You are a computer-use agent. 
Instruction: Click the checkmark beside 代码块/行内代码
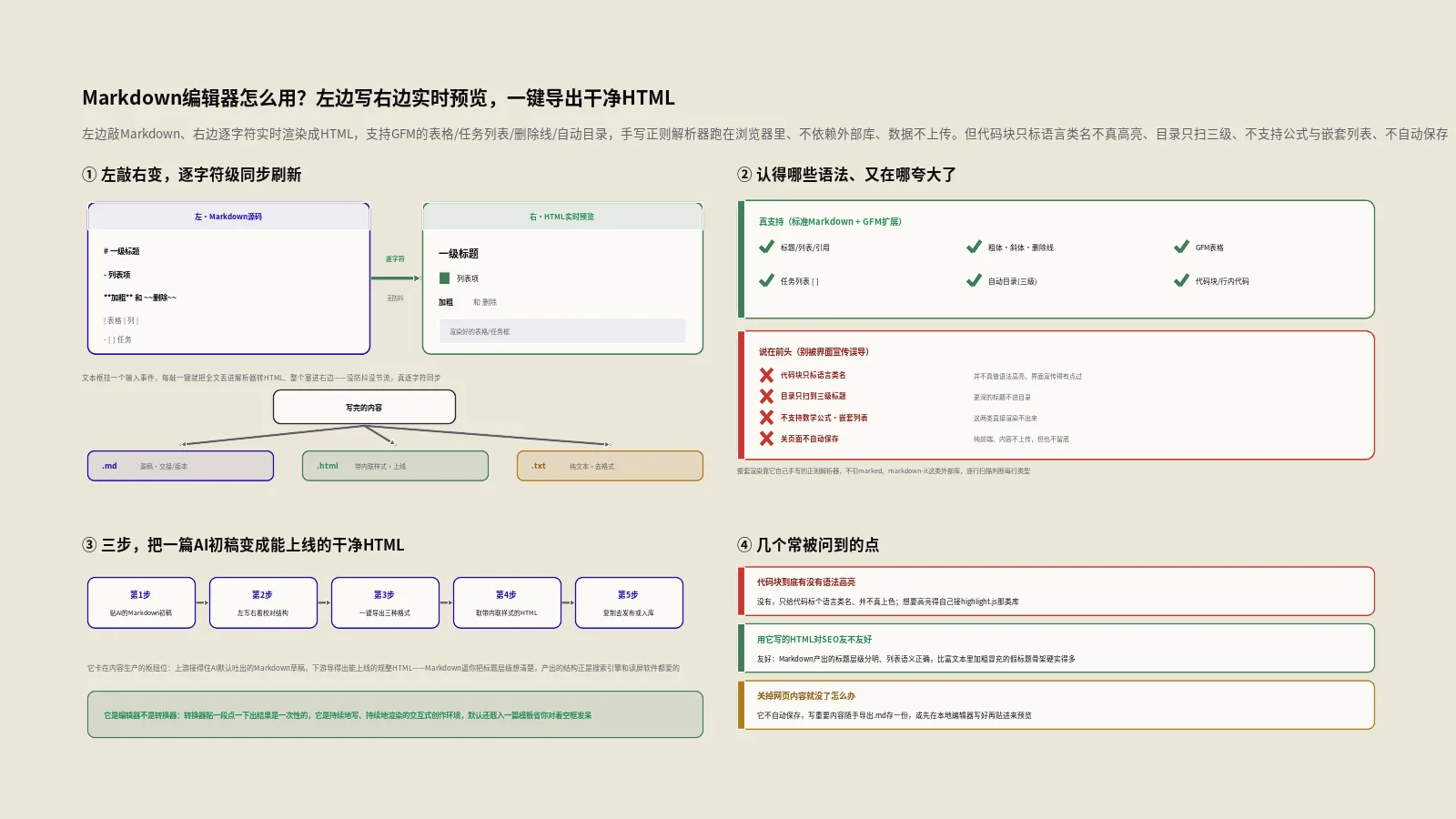pos(1181,280)
